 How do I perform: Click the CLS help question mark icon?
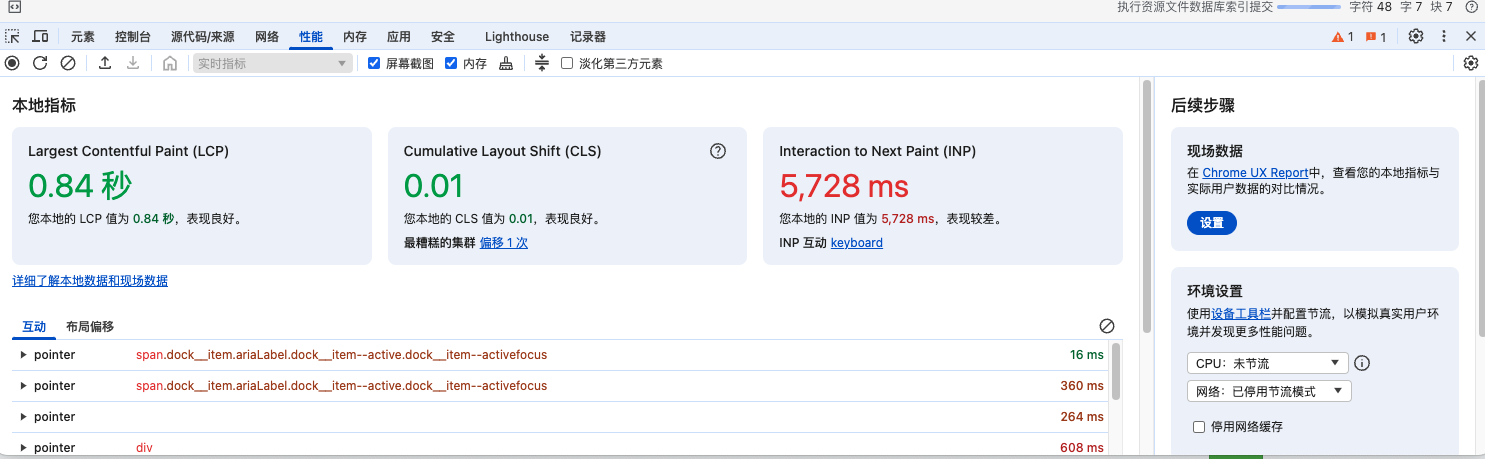coord(718,152)
